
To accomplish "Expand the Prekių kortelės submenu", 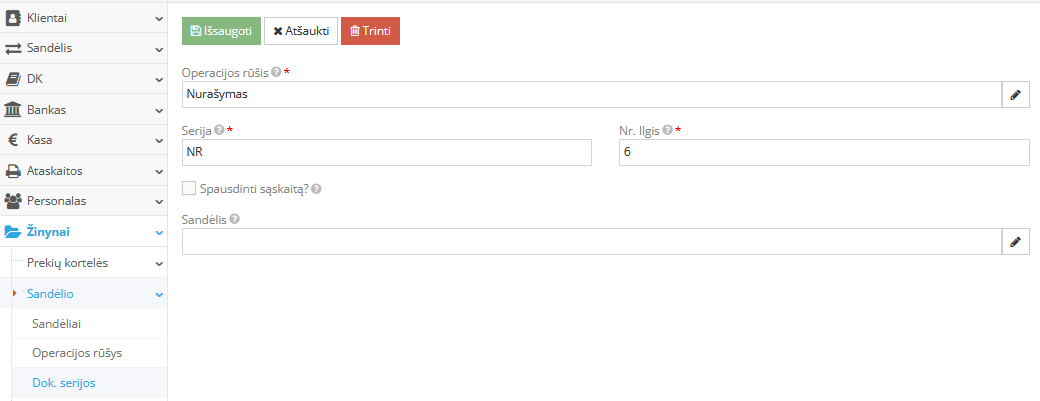I will (x=159, y=263).
